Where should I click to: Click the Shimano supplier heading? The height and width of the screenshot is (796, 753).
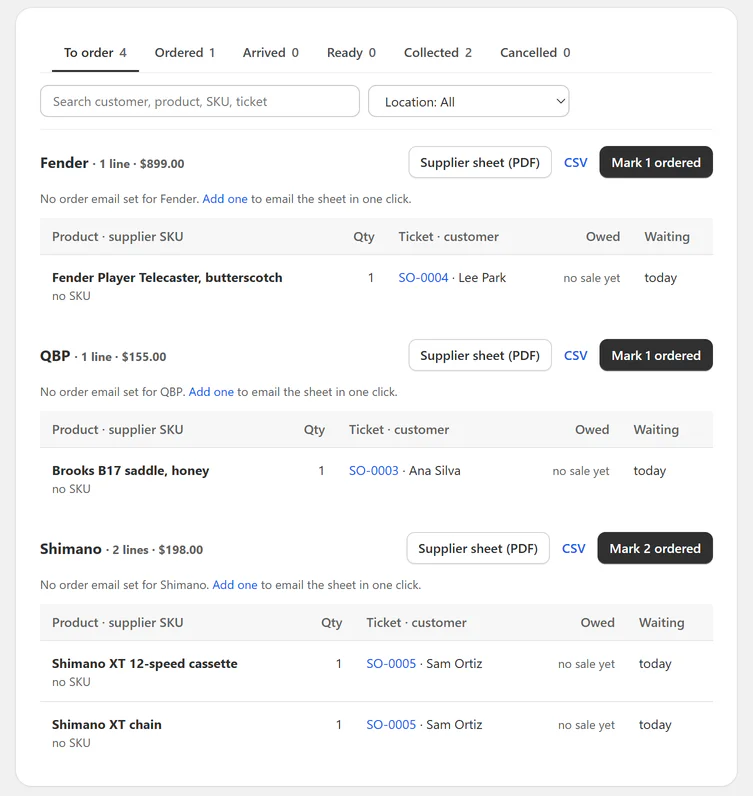pyautogui.click(x=71, y=549)
